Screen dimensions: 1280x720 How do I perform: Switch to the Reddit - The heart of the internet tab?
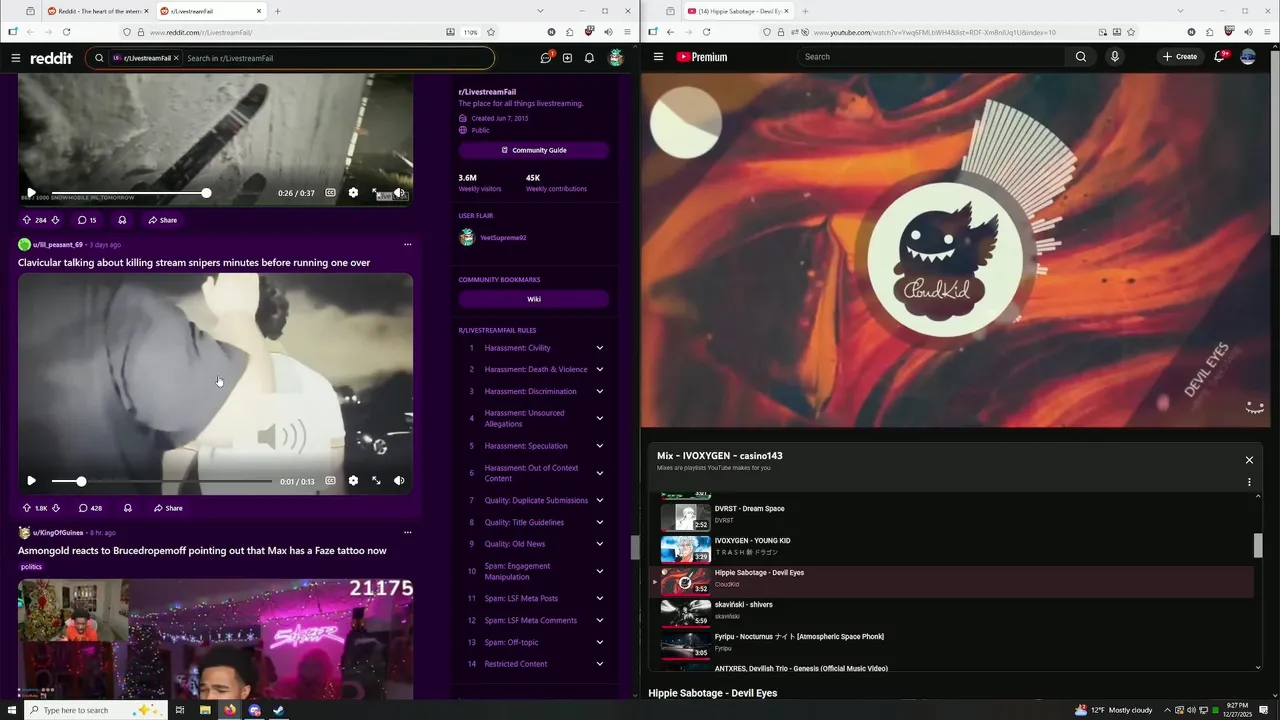96,11
